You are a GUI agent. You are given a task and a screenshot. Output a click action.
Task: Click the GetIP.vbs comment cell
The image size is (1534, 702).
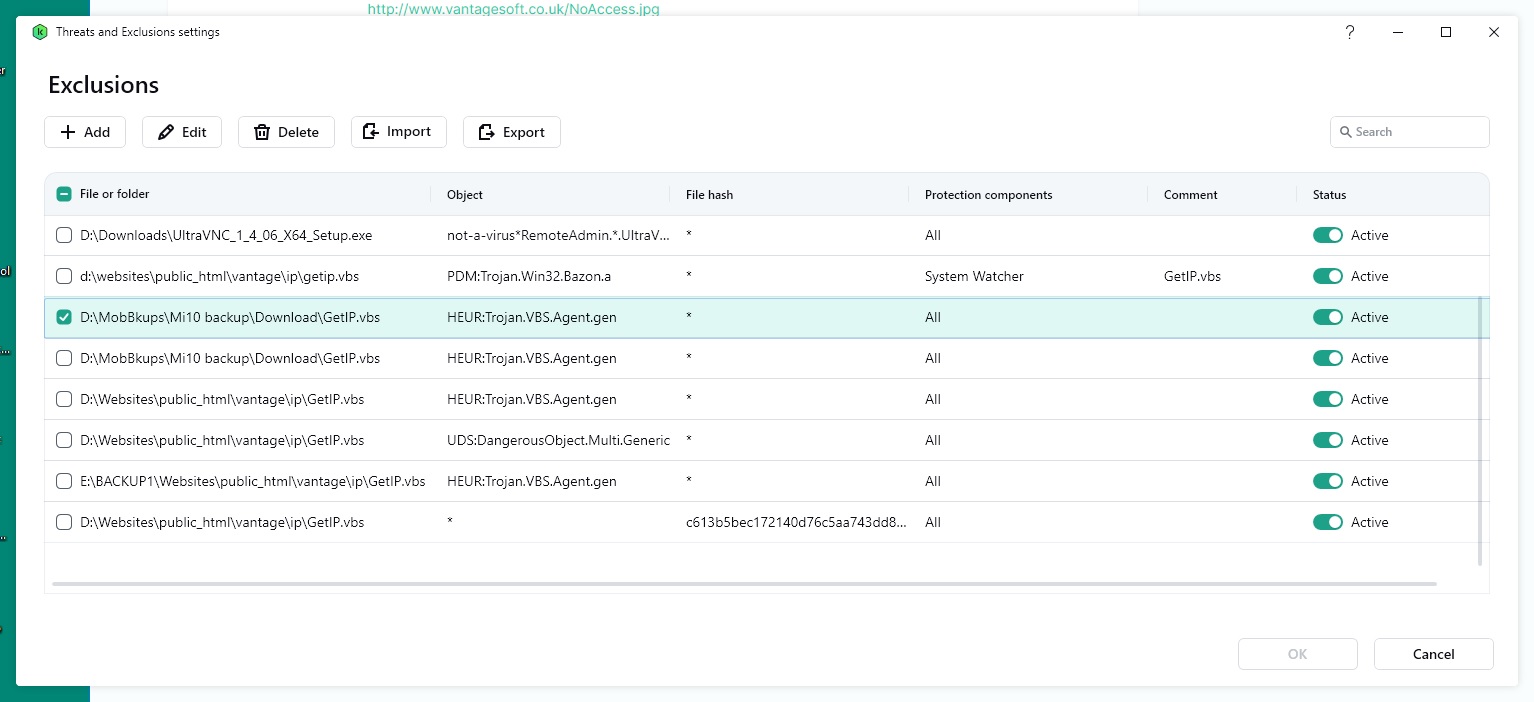(1192, 276)
